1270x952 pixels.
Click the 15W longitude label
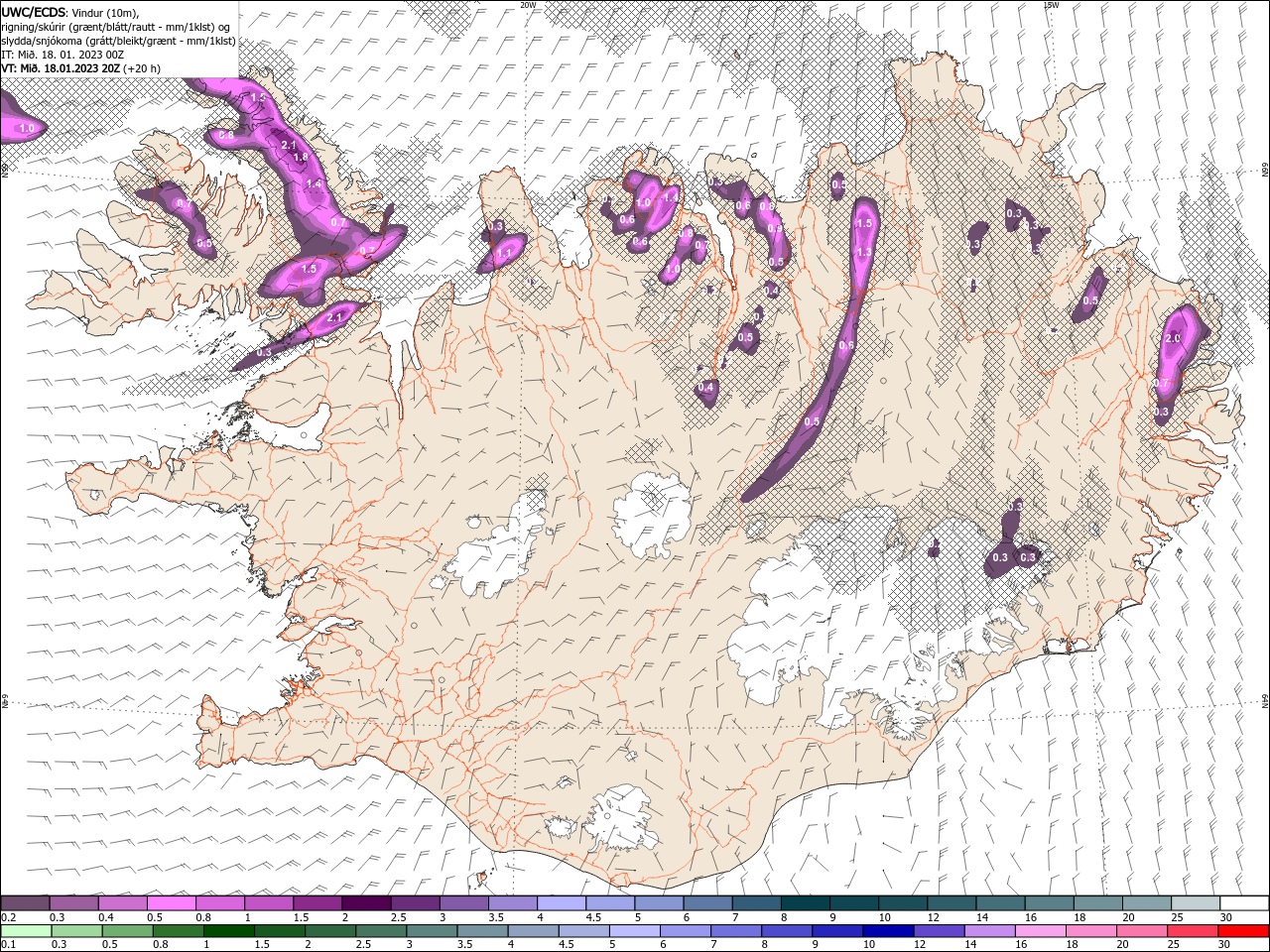[1050, 4]
